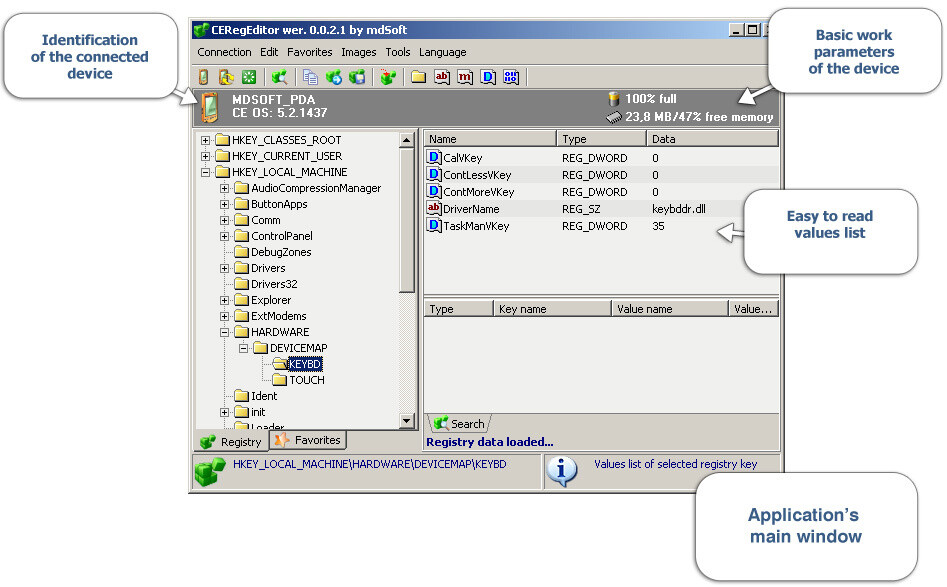The height and width of the screenshot is (587, 947).
Task: Click the copy toolbar icon
Action: [x=311, y=77]
